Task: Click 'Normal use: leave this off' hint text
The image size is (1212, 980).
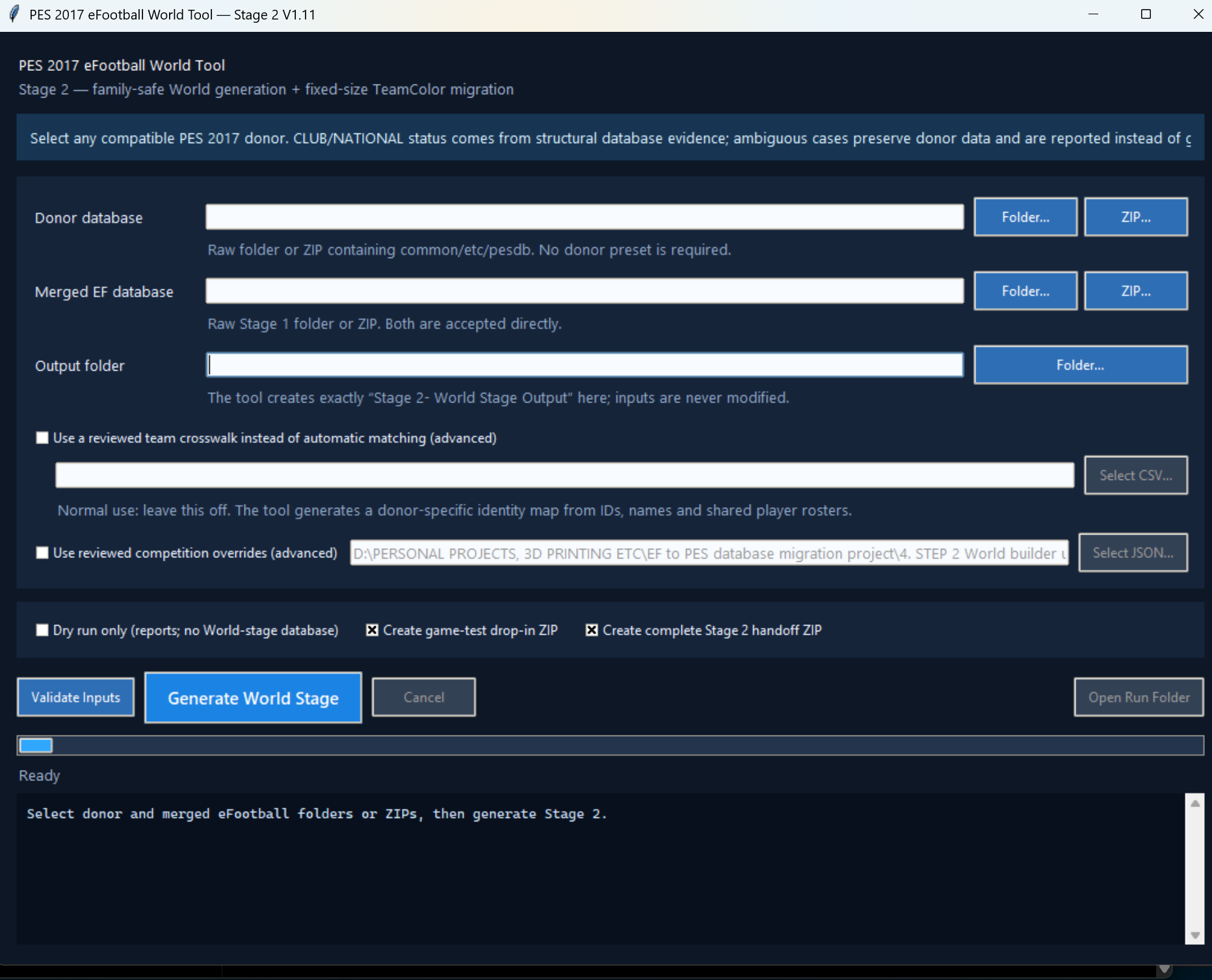Action: click(454, 510)
